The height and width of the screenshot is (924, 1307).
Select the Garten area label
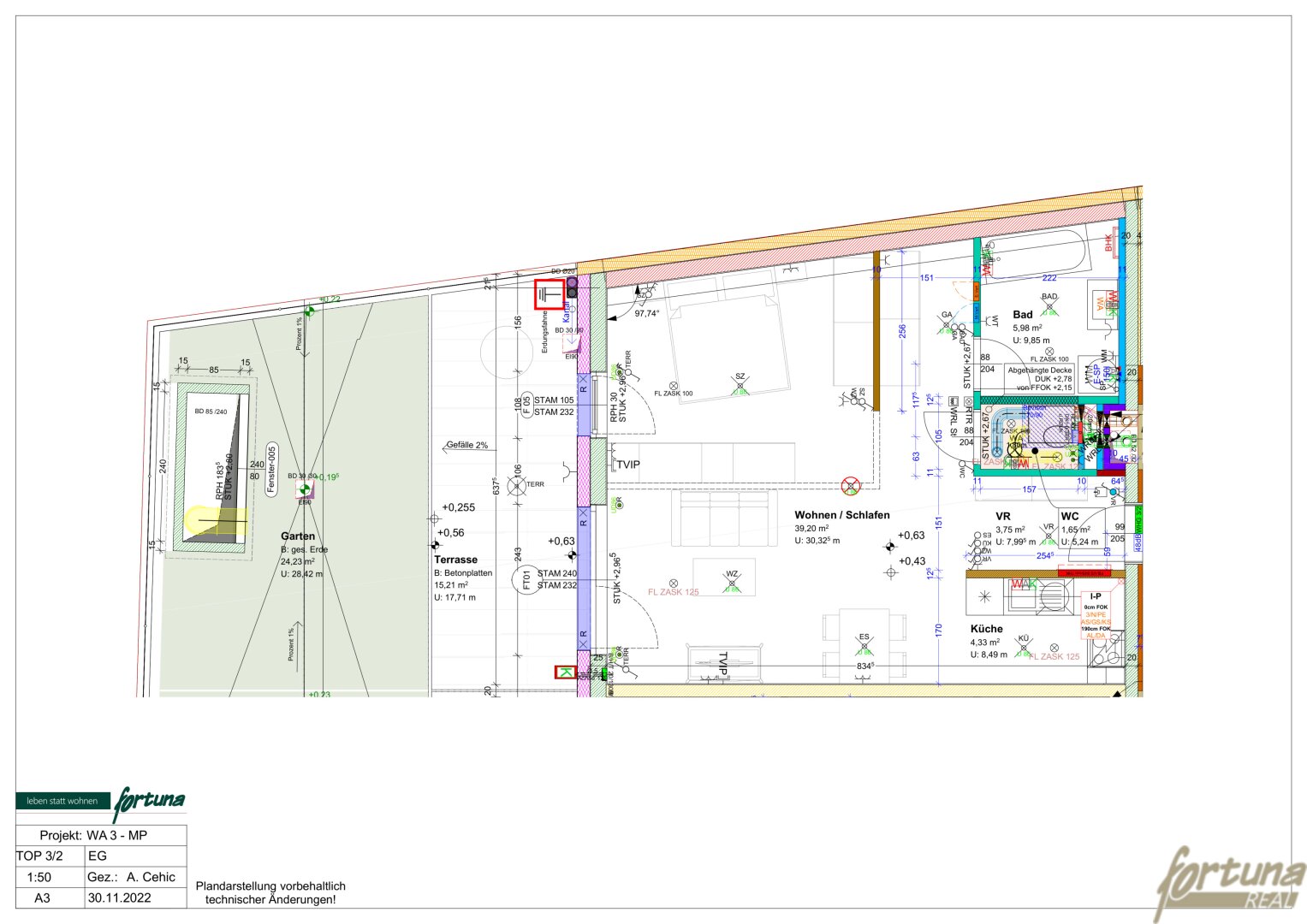(x=298, y=536)
